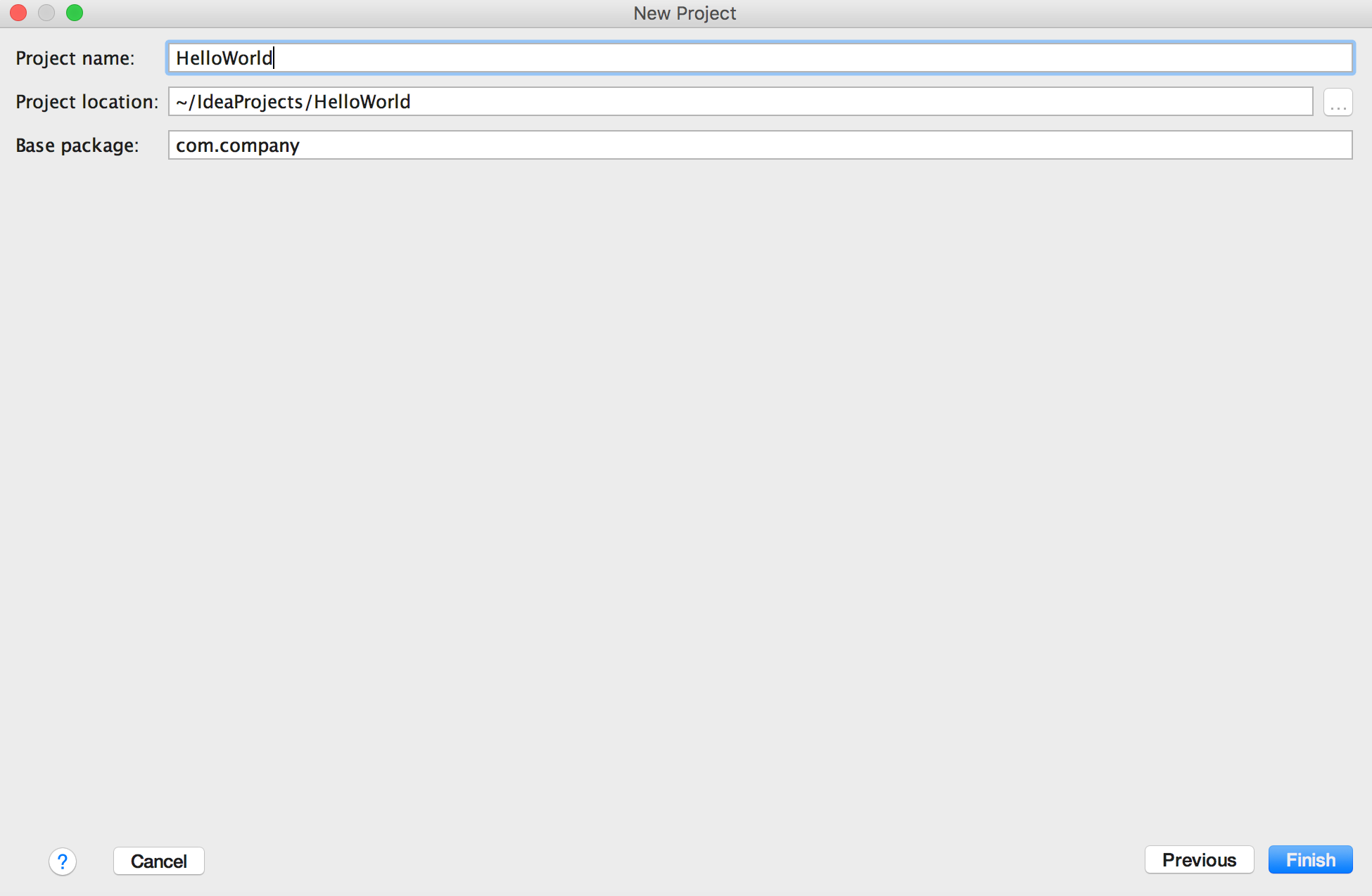Image resolution: width=1372 pixels, height=896 pixels.
Task: Click the red close window button
Action: (x=18, y=13)
